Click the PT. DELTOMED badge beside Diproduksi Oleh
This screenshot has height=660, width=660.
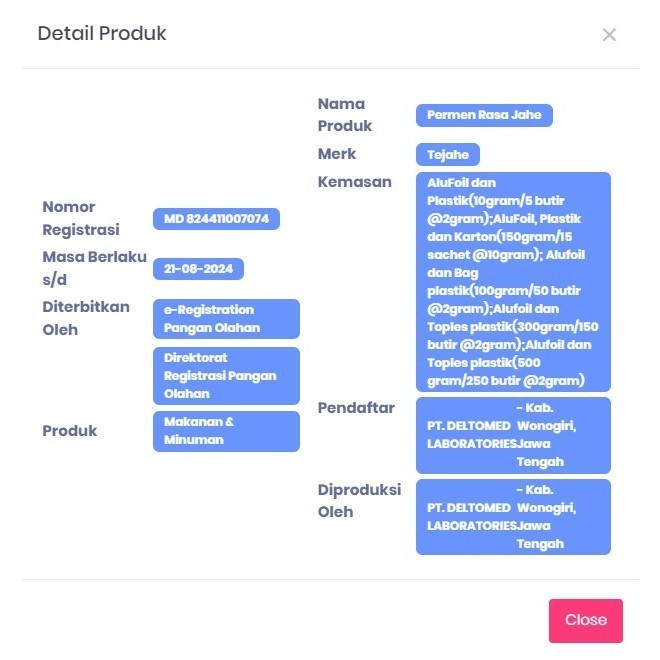[513, 517]
